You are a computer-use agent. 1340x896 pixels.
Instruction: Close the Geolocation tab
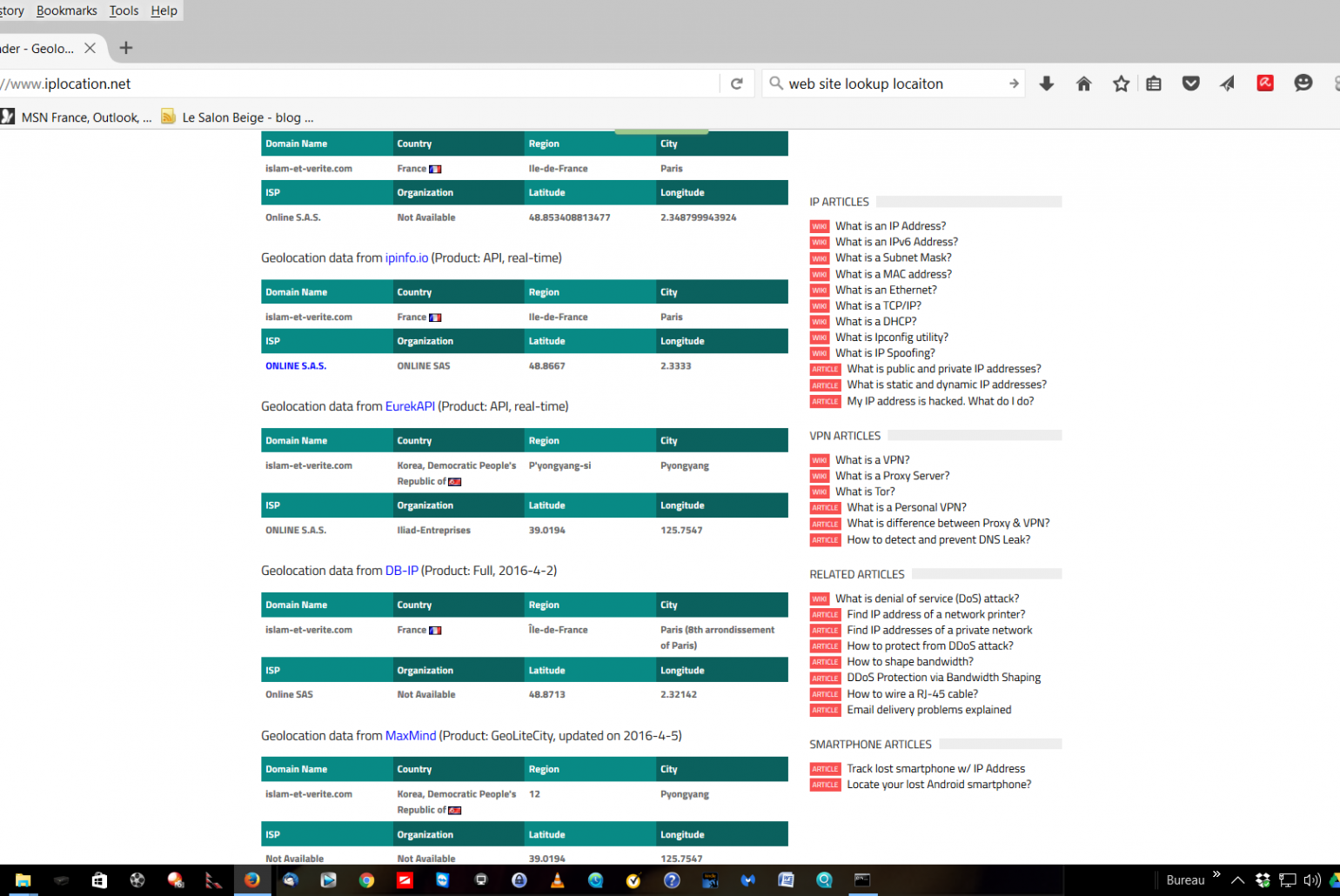(x=90, y=48)
